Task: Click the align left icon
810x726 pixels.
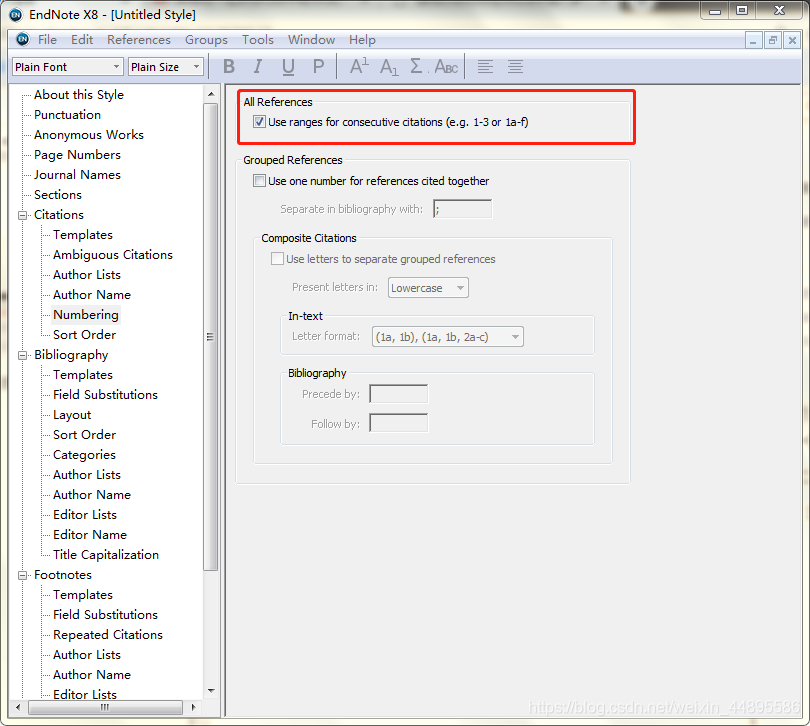Action: (485, 67)
